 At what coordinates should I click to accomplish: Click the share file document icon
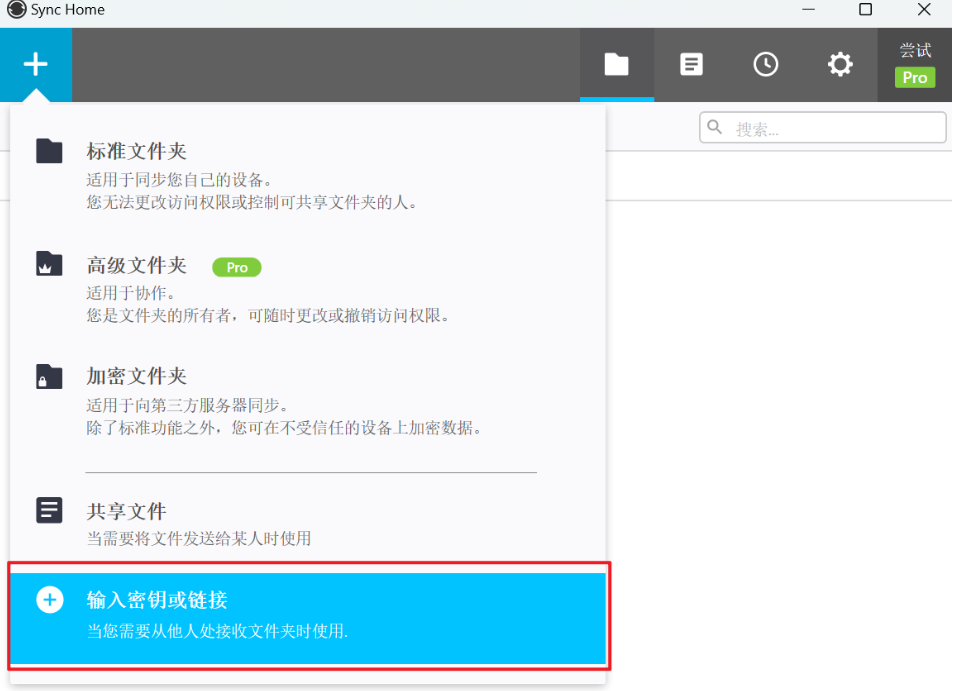[49, 510]
